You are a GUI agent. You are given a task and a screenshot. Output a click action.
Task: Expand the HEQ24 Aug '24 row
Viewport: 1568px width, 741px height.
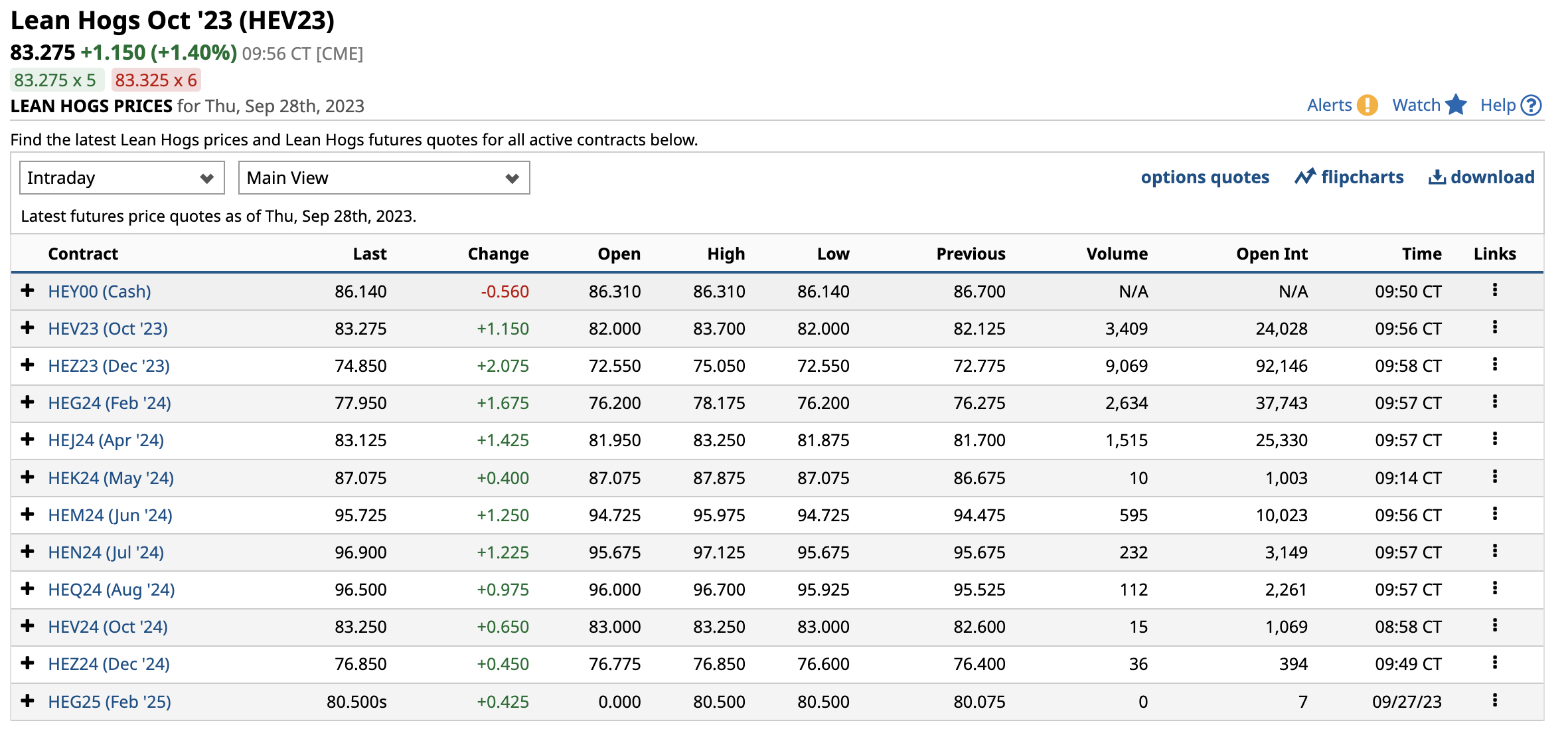27,589
